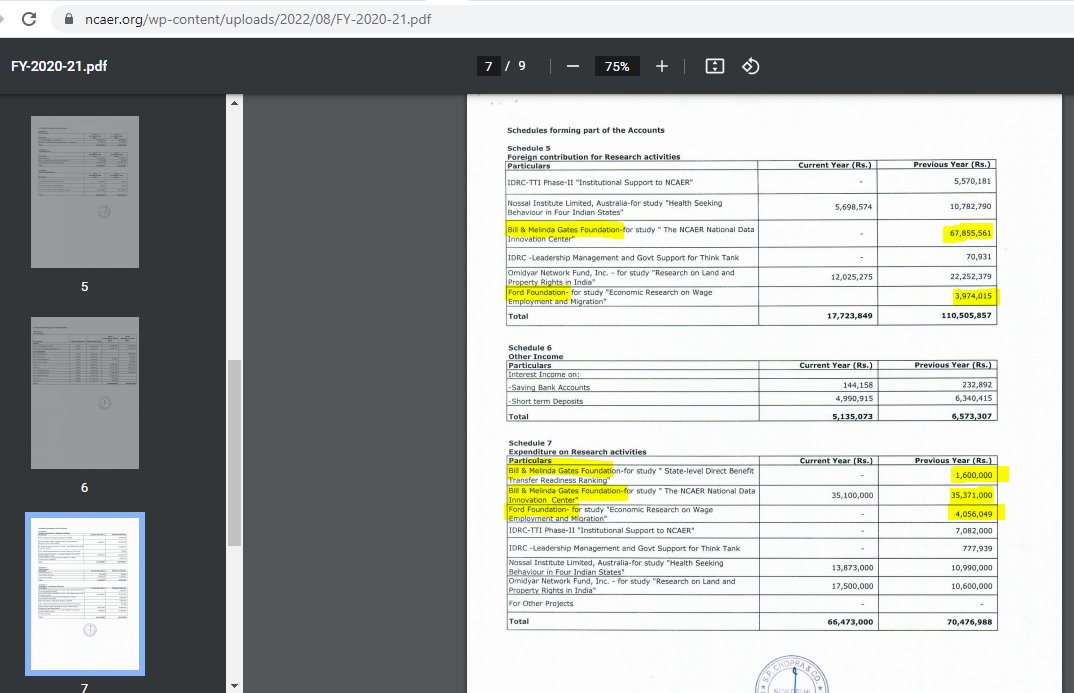Click the padlock site info icon
Screen dimensions: 1074x693
pyautogui.click(x=68, y=18)
